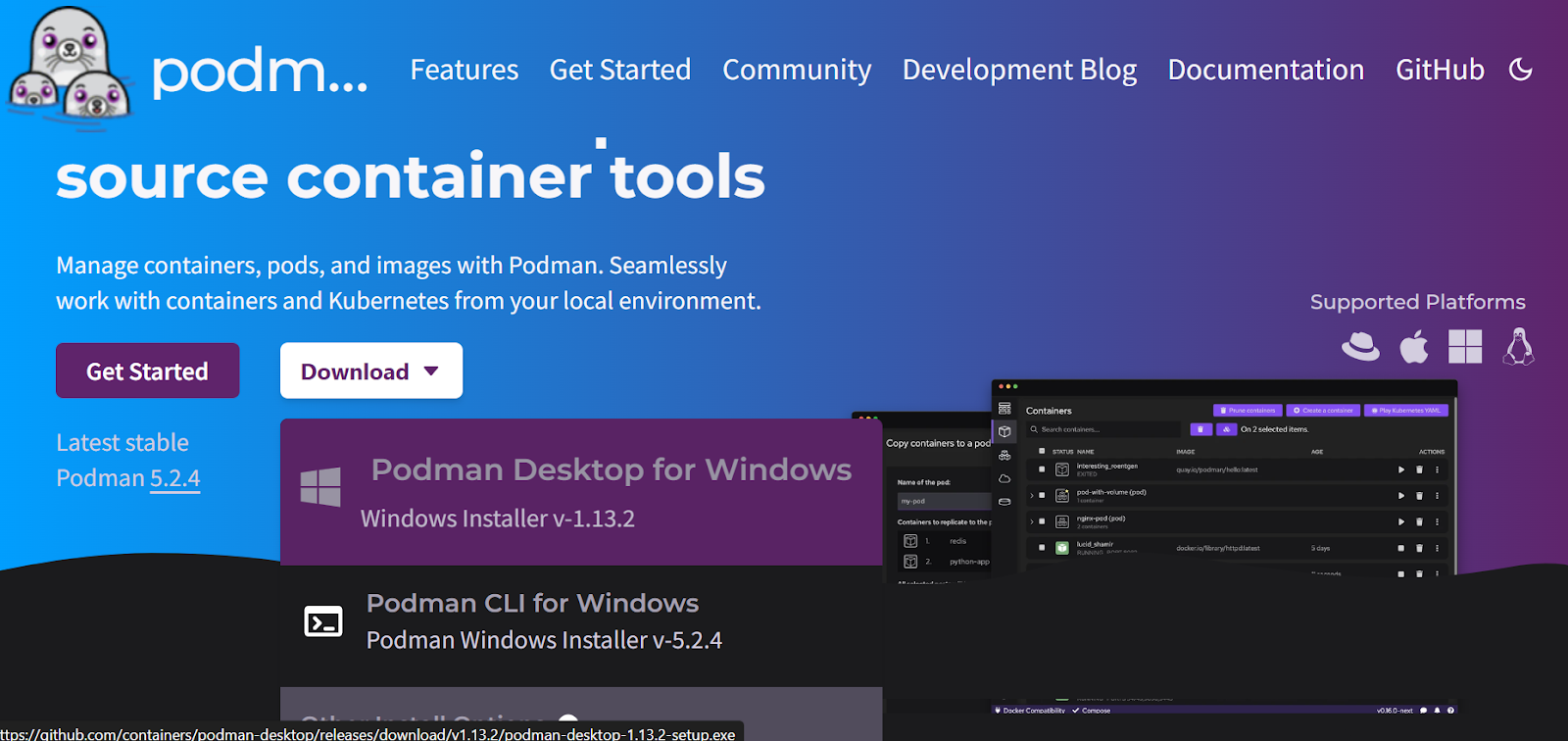The height and width of the screenshot is (741, 1568).
Task: Click Compose in the preview status bar
Action: point(1092,711)
